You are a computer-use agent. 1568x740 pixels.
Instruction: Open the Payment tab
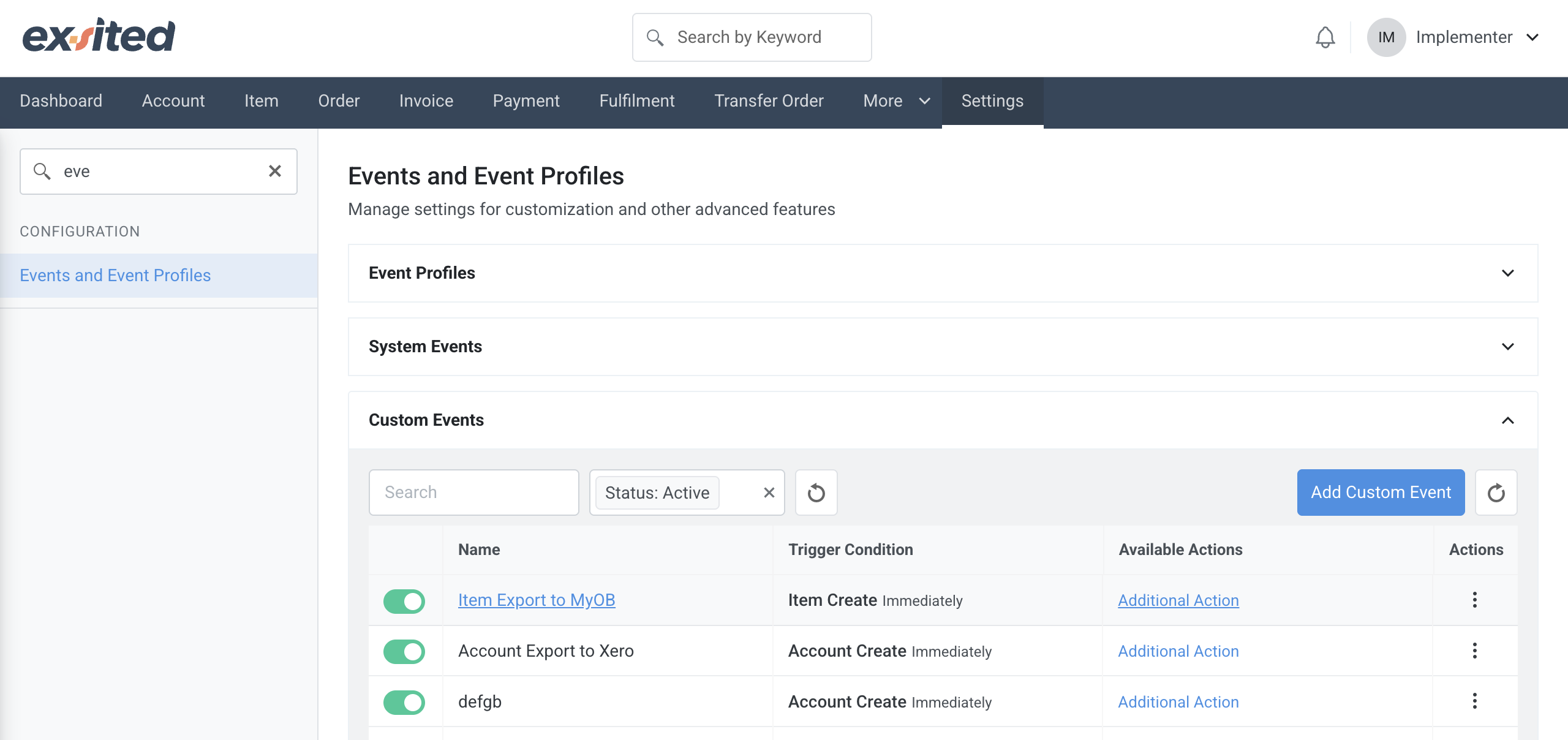(526, 101)
